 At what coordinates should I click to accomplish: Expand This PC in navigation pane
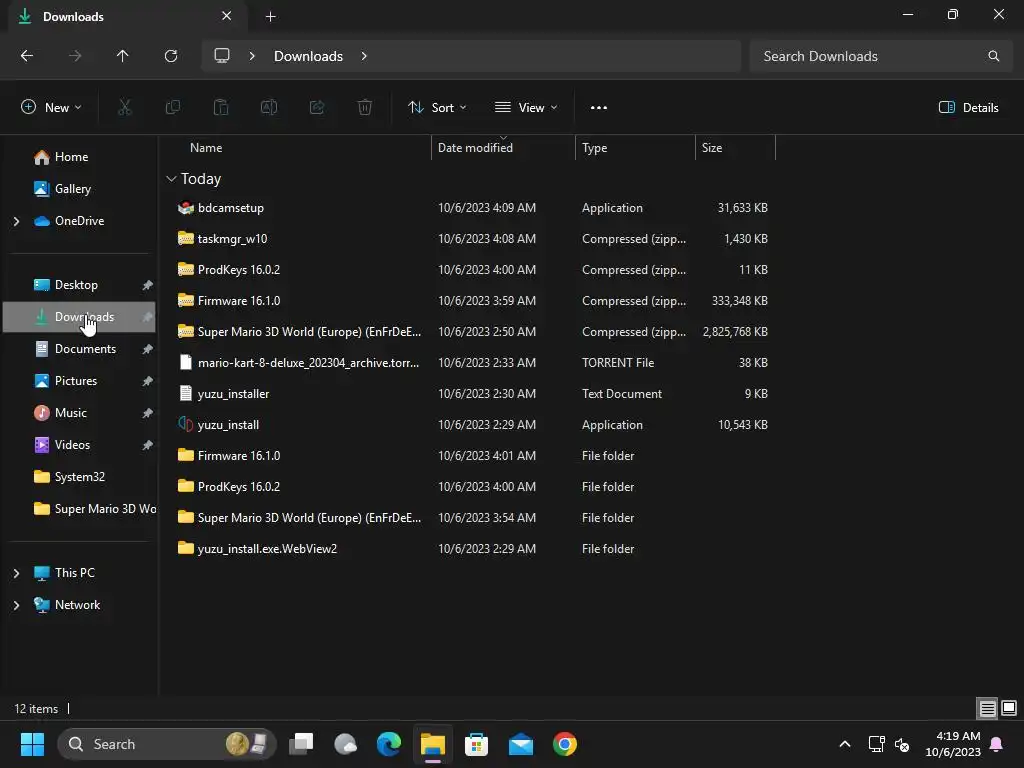16,573
